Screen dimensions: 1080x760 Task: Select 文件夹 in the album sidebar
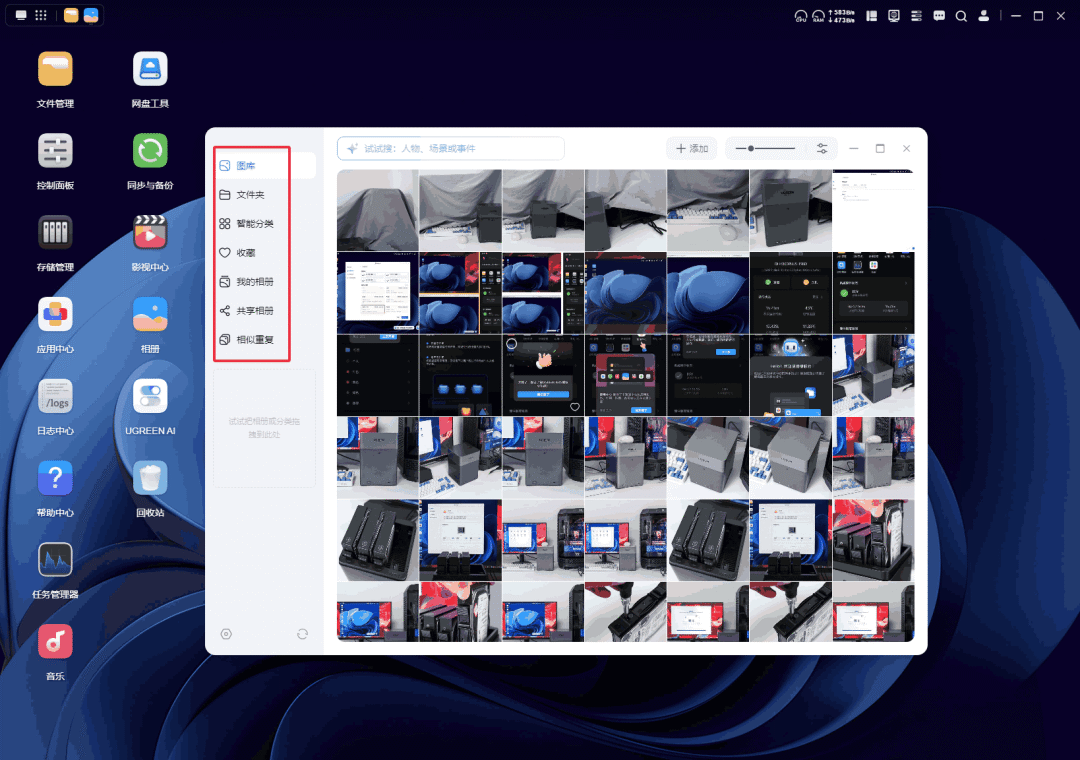pyautogui.click(x=265, y=195)
